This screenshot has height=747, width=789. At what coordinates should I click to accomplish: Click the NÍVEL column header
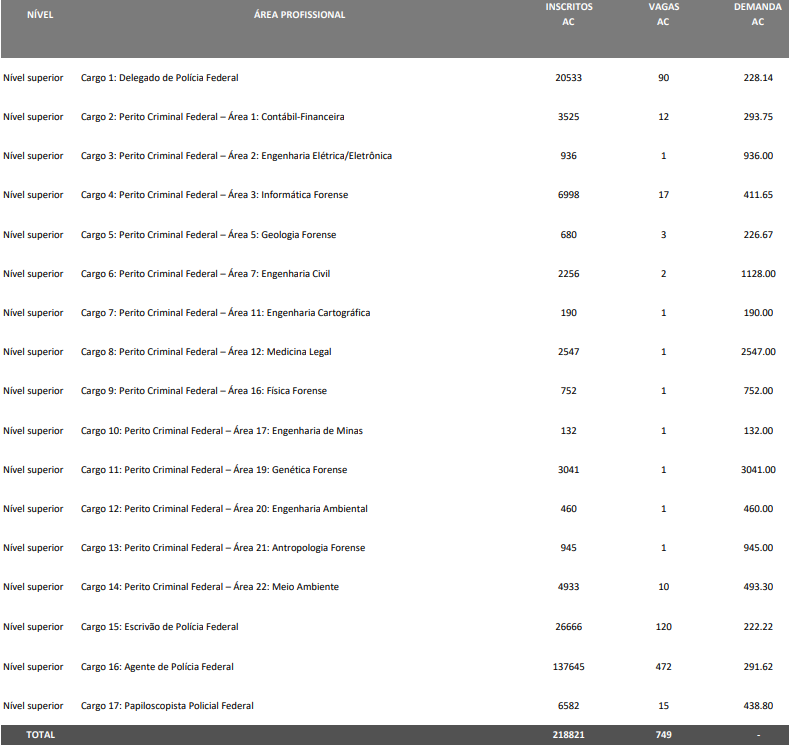[x=40, y=15]
